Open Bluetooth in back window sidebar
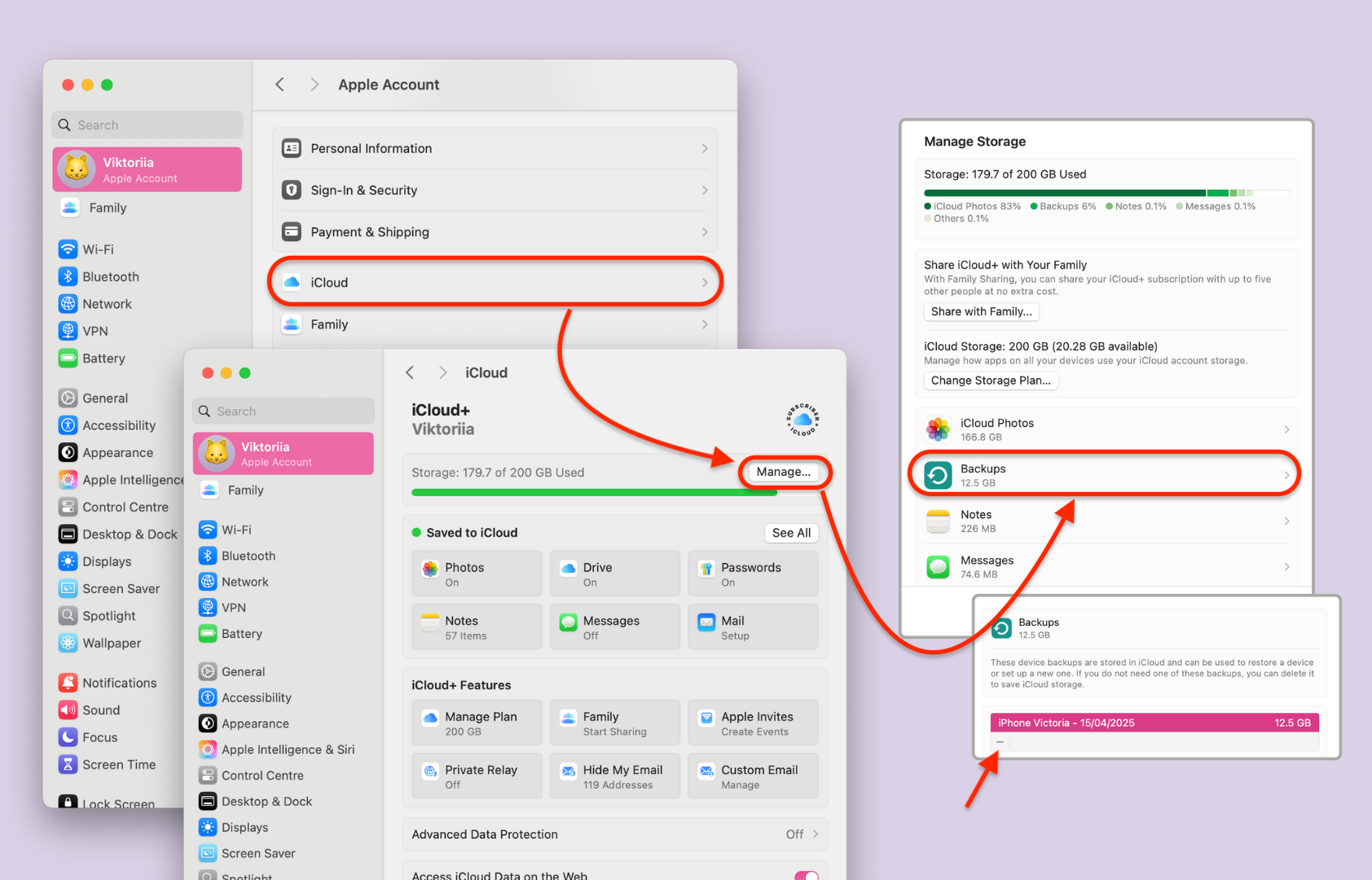This screenshot has width=1372, height=880. coord(99,276)
